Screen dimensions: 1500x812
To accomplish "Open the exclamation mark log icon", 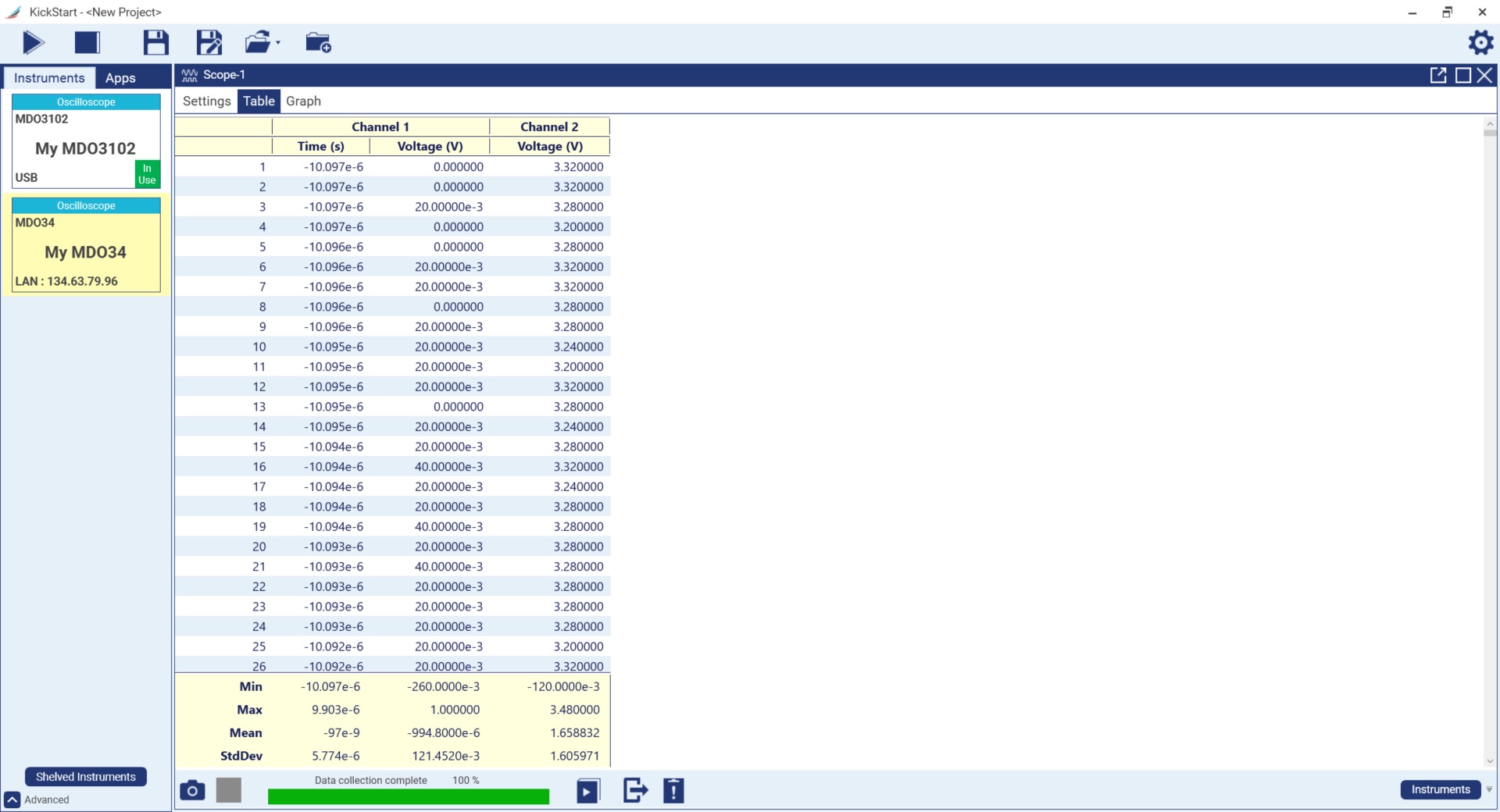I will coord(673,791).
